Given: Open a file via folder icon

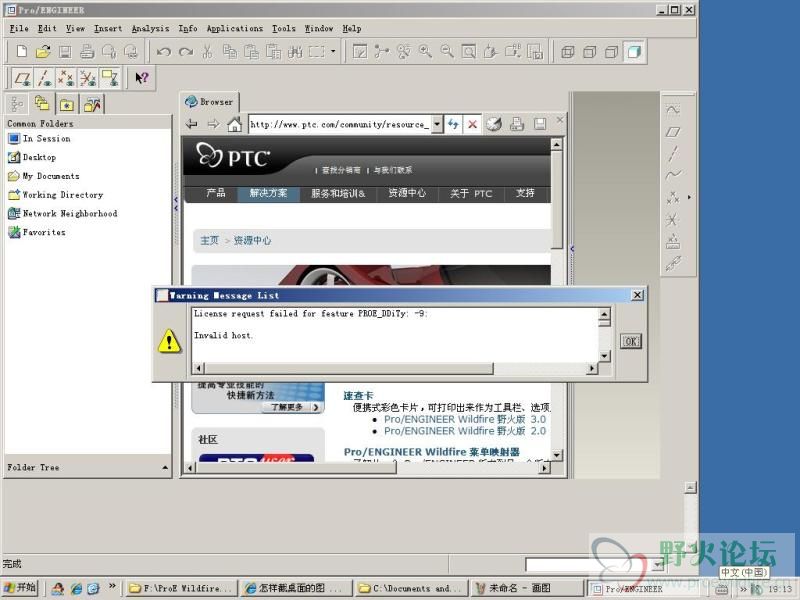Looking at the screenshot, I should 43,52.
